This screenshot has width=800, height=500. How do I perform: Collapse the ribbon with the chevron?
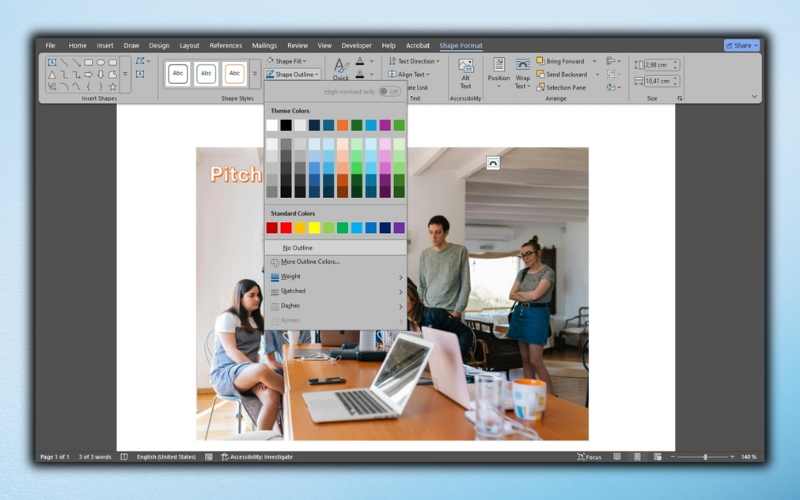754,96
